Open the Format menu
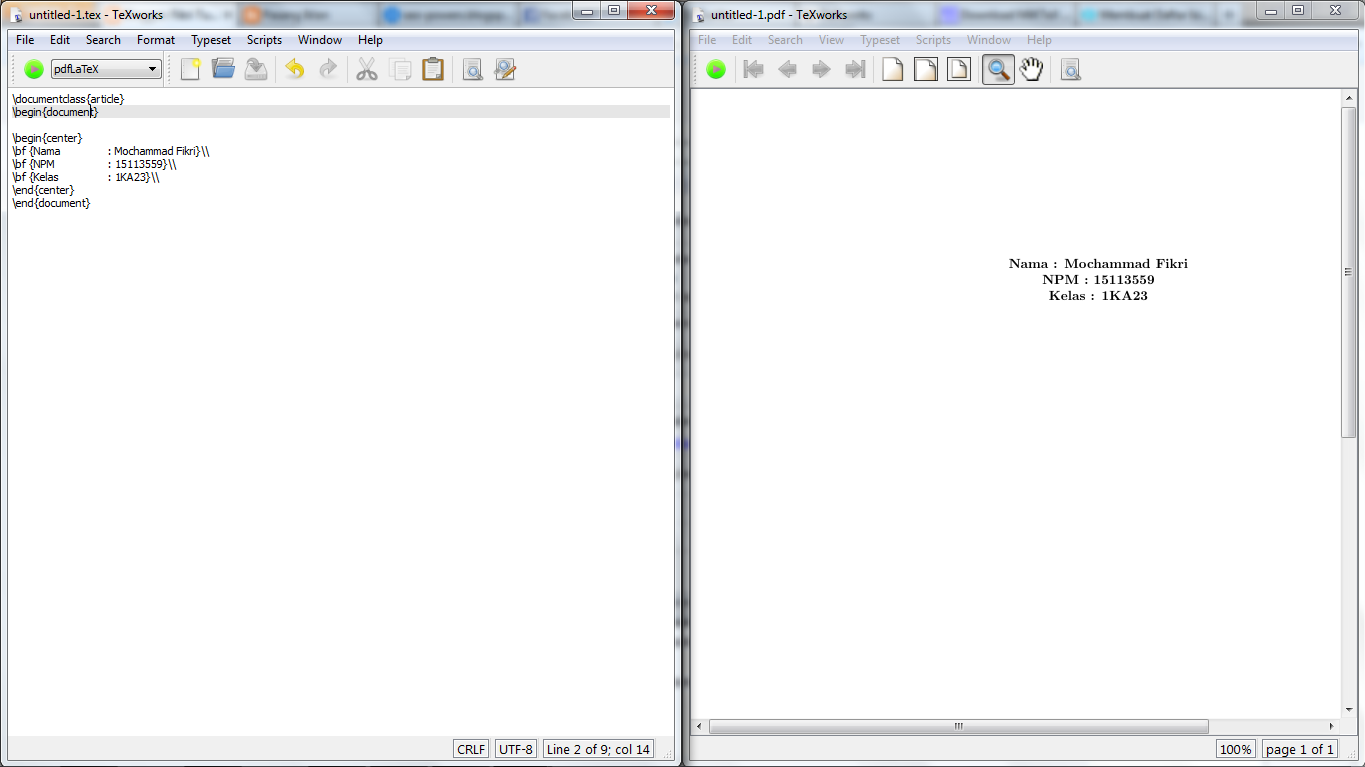The height and width of the screenshot is (767, 1365). click(155, 40)
